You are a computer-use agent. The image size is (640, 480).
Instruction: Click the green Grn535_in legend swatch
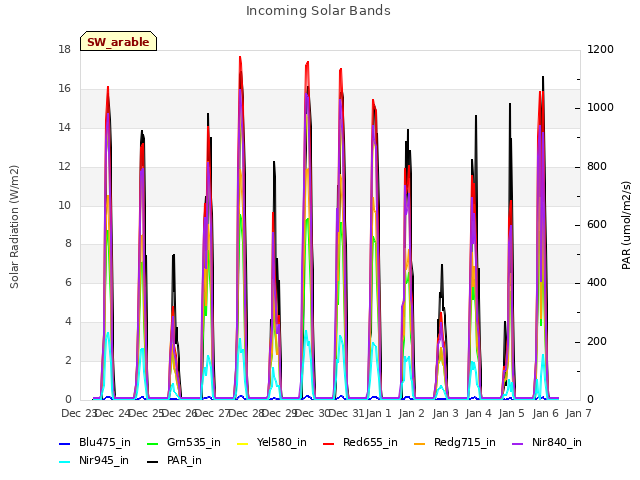[153, 443]
